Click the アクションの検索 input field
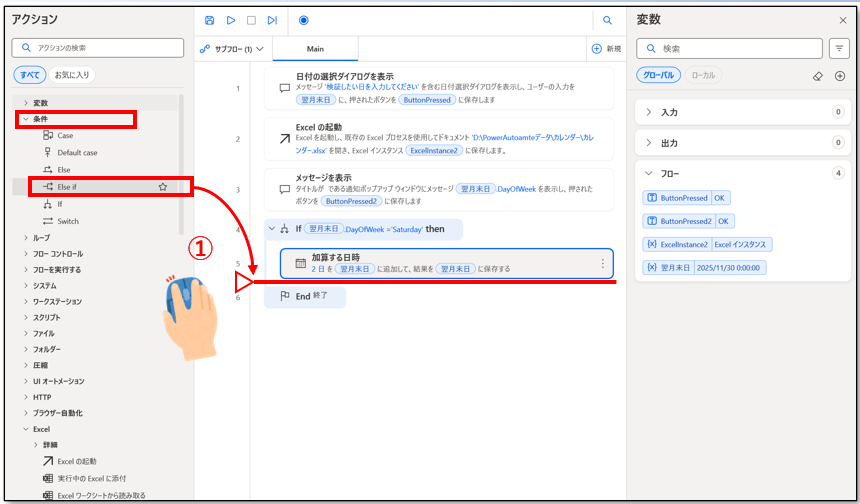The height and width of the screenshot is (504, 860). 98,48
